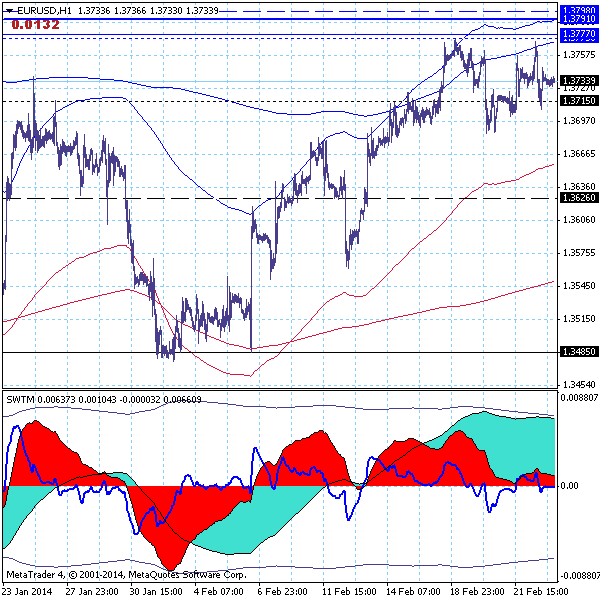Click the 1.36665 price scale label
The height and width of the screenshot is (600, 600).
click(x=579, y=154)
